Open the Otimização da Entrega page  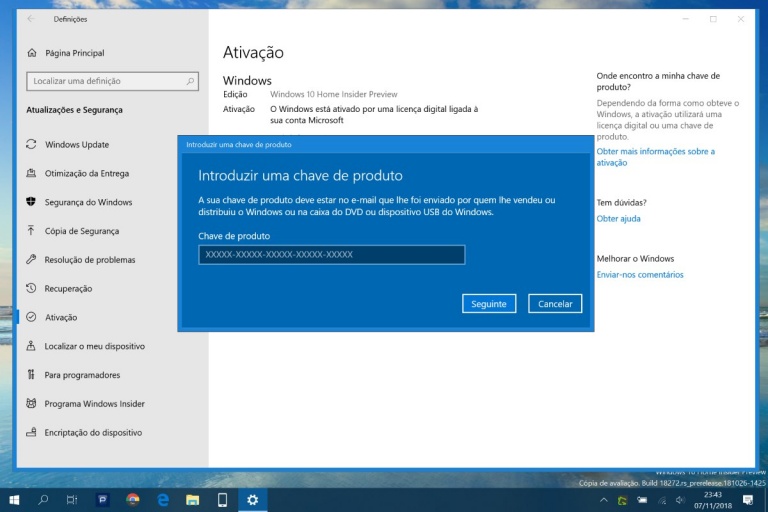click(x=87, y=173)
